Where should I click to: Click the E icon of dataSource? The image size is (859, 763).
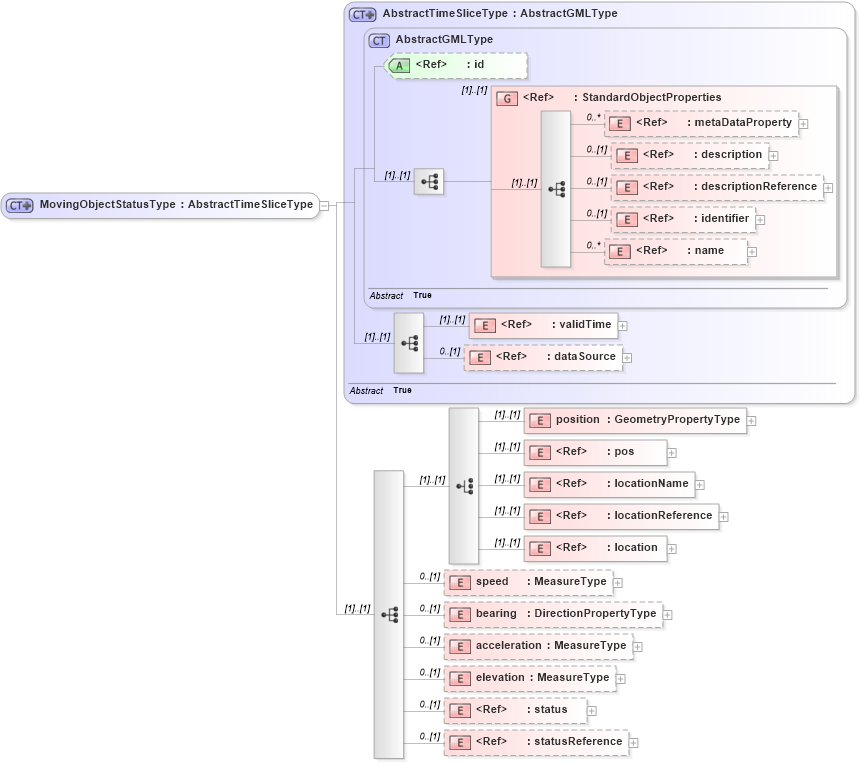[480, 358]
